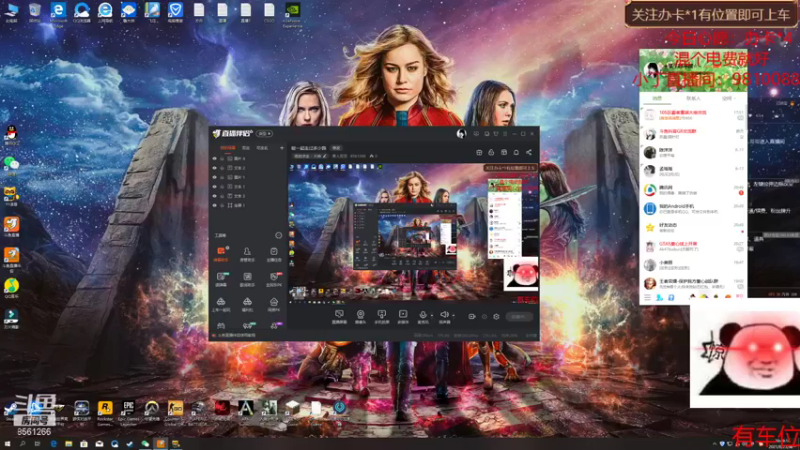Viewport: 800px width, 450px height.
Task: Click QQ profile avatar in header
Action: click(651, 70)
